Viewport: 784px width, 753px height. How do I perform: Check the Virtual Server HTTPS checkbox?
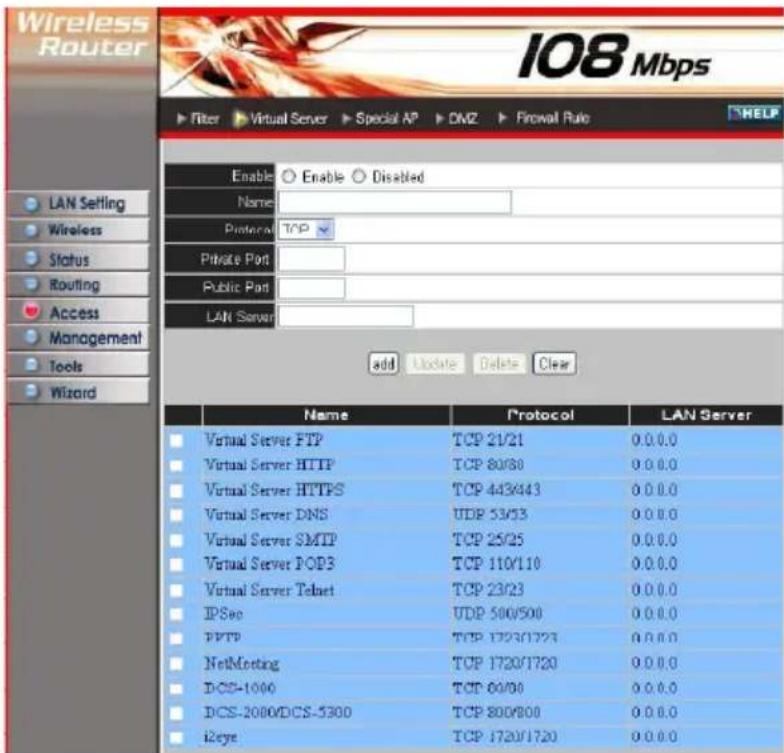176,490
